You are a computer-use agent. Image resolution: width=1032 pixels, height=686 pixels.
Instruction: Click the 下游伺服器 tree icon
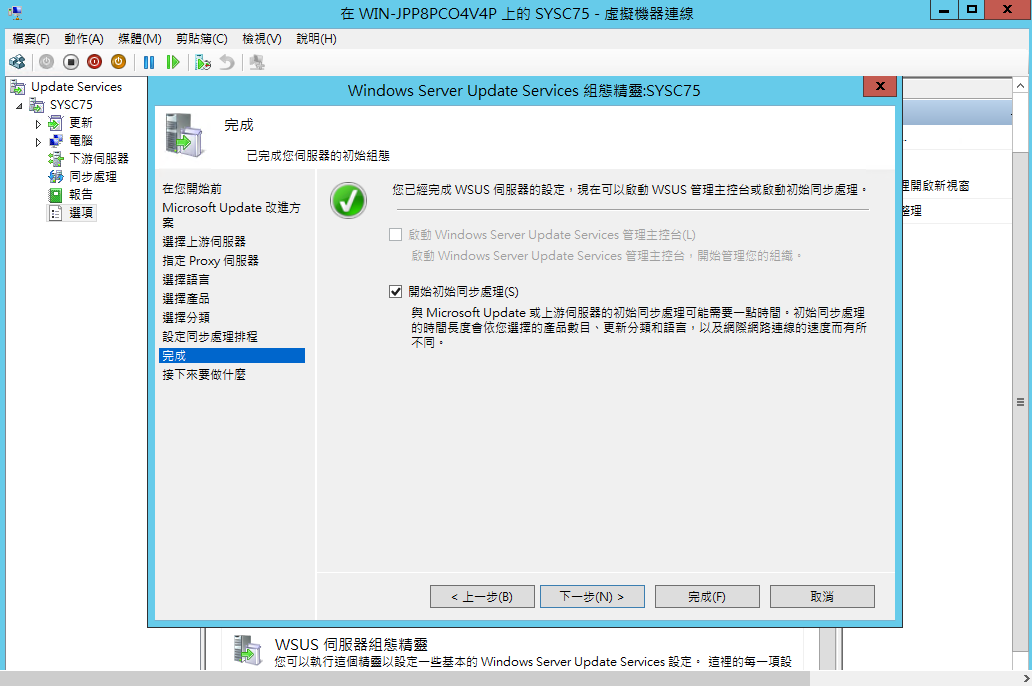(x=56, y=159)
